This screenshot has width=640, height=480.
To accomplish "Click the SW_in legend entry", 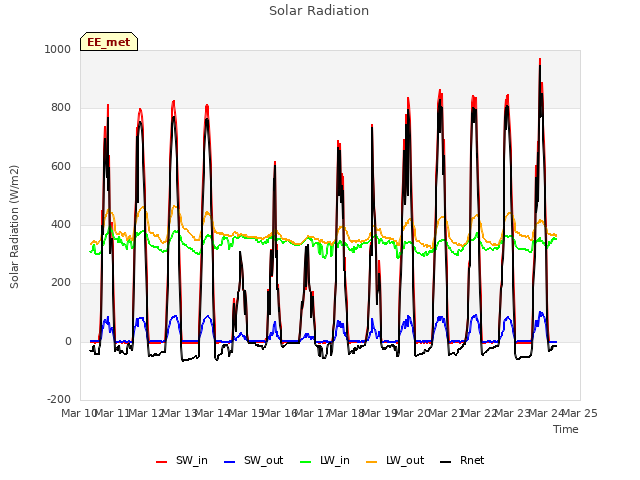I will click(x=182, y=460).
